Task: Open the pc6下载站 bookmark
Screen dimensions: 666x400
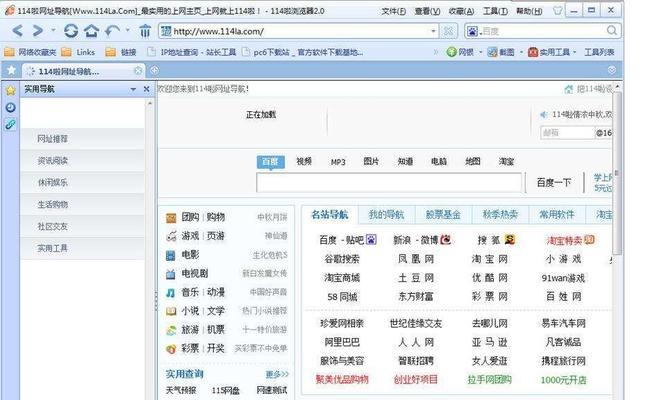Action: pyautogui.click(x=302, y=52)
